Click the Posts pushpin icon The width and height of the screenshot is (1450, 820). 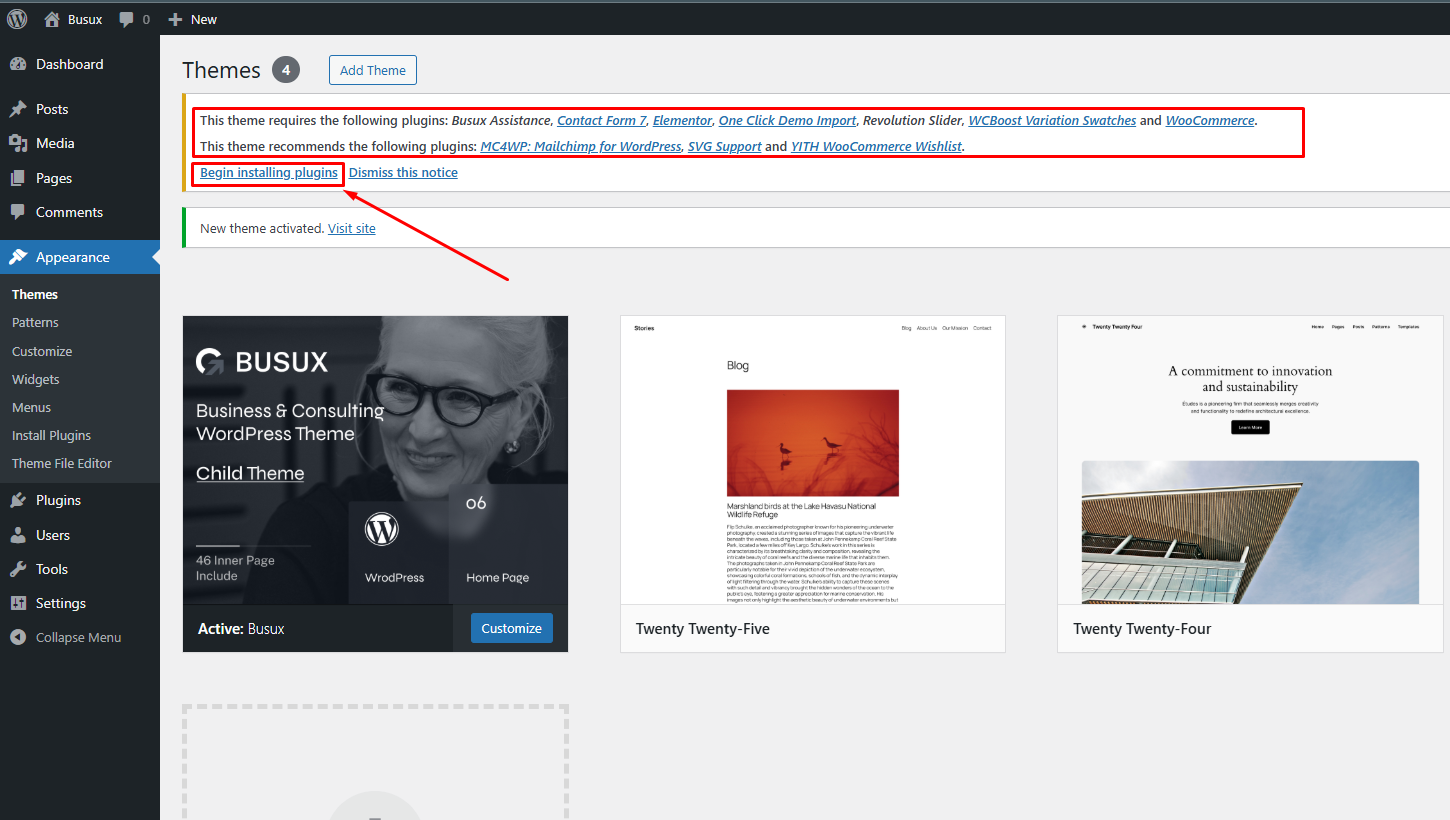18,109
